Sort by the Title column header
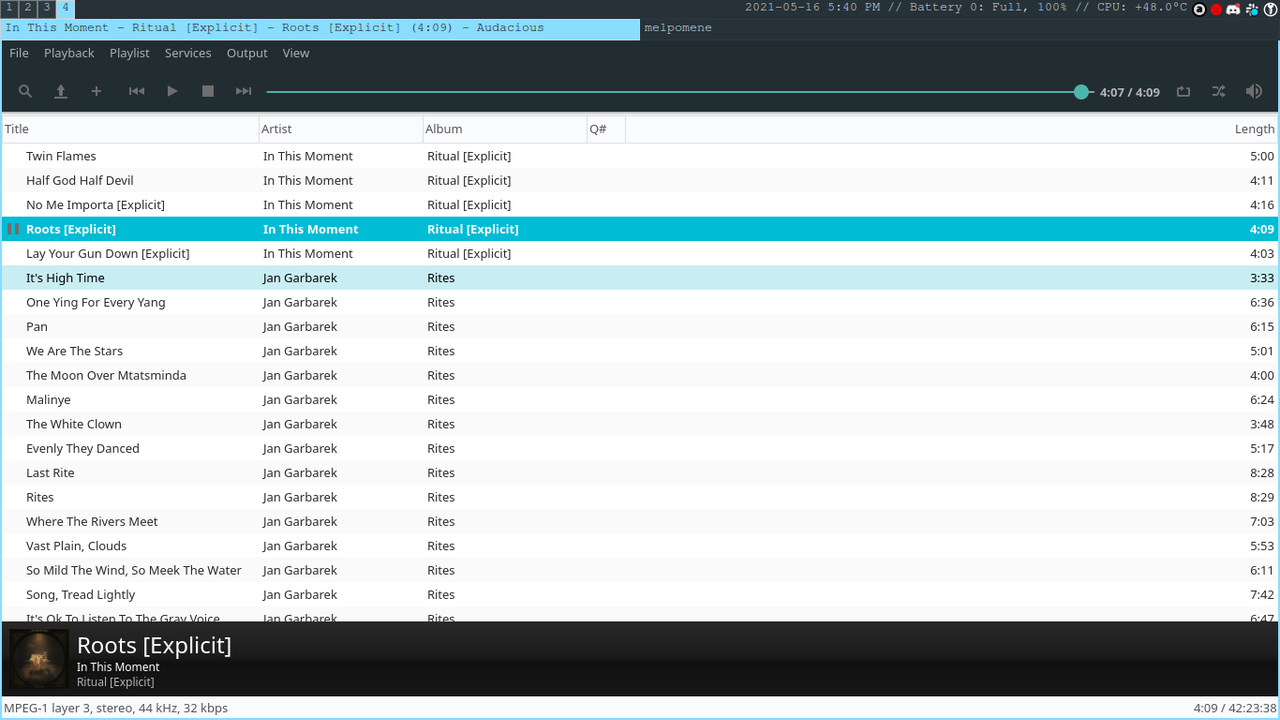 [130, 129]
